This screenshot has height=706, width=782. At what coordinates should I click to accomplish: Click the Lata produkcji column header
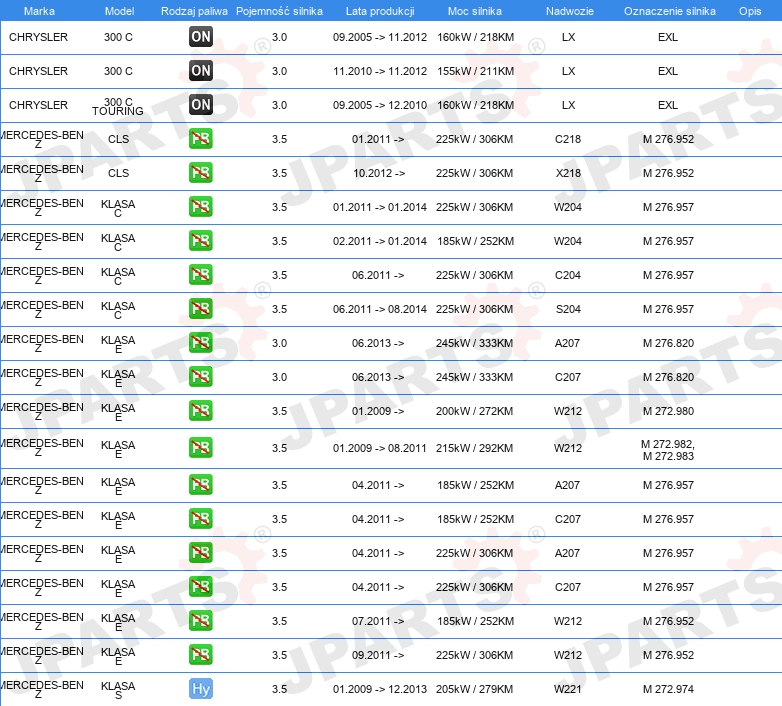[x=380, y=11]
